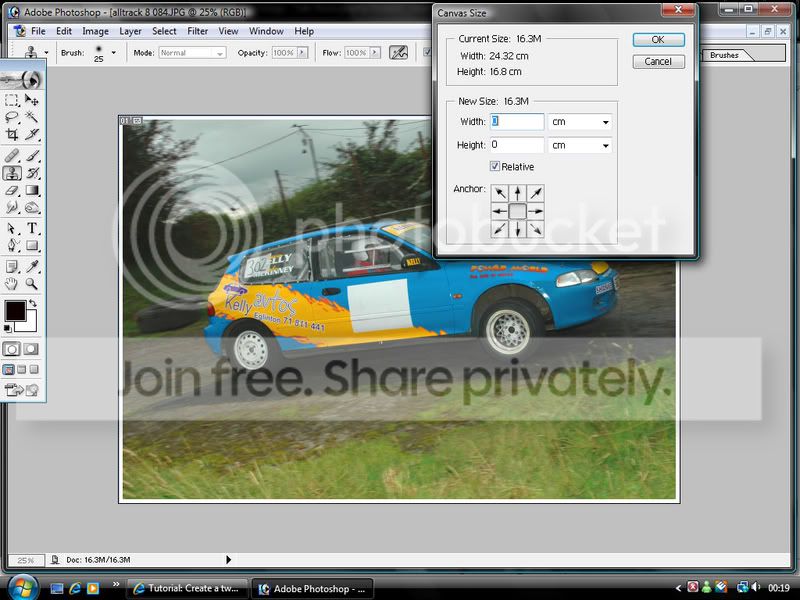Select the Eyedropper tool

click(32, 266)
